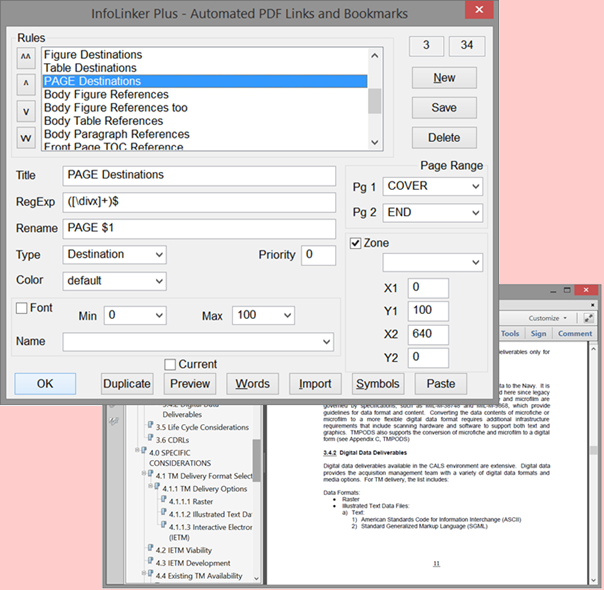The width and height of the screenshot is (604, 590).
Task: Check the Current checkbox
Action: [170, 364]
